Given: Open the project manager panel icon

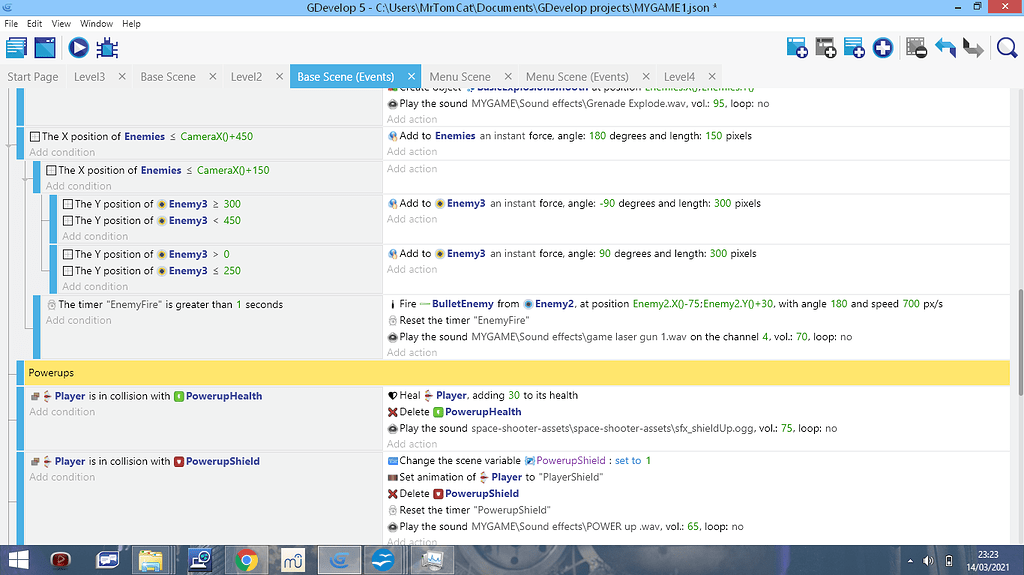Looking at the screenshot, I should coord(16,47).
